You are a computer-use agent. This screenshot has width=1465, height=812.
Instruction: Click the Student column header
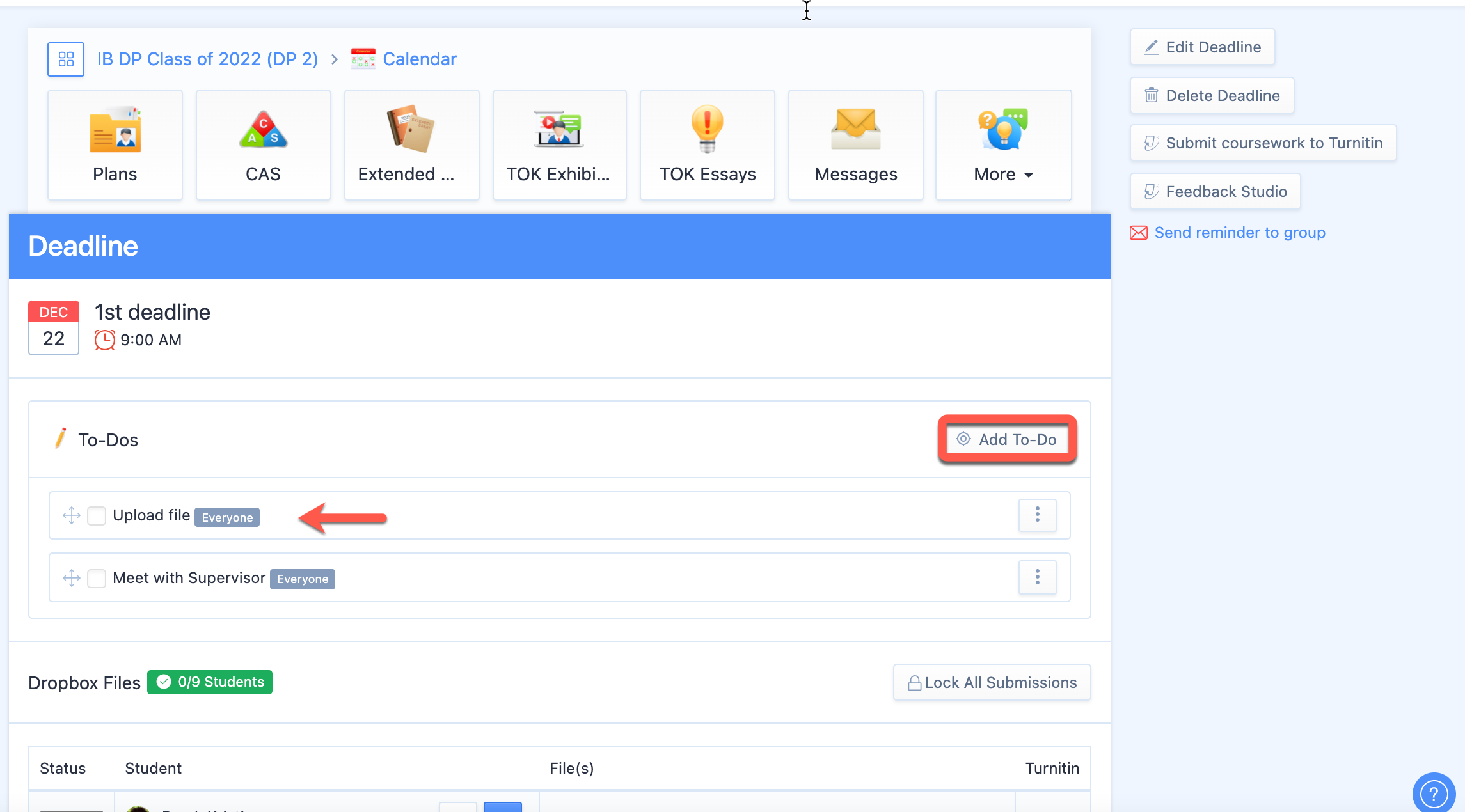pos(154,769)
